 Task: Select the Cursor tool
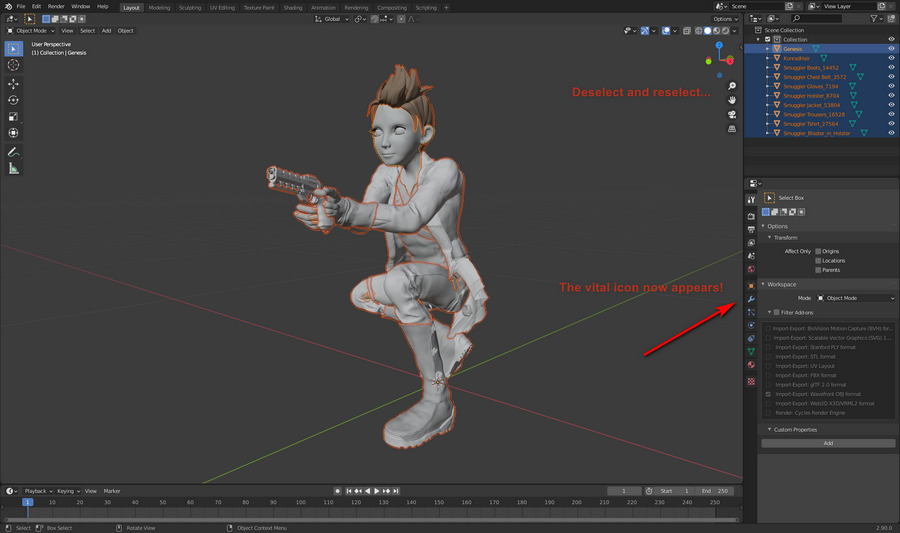[14, 65]
